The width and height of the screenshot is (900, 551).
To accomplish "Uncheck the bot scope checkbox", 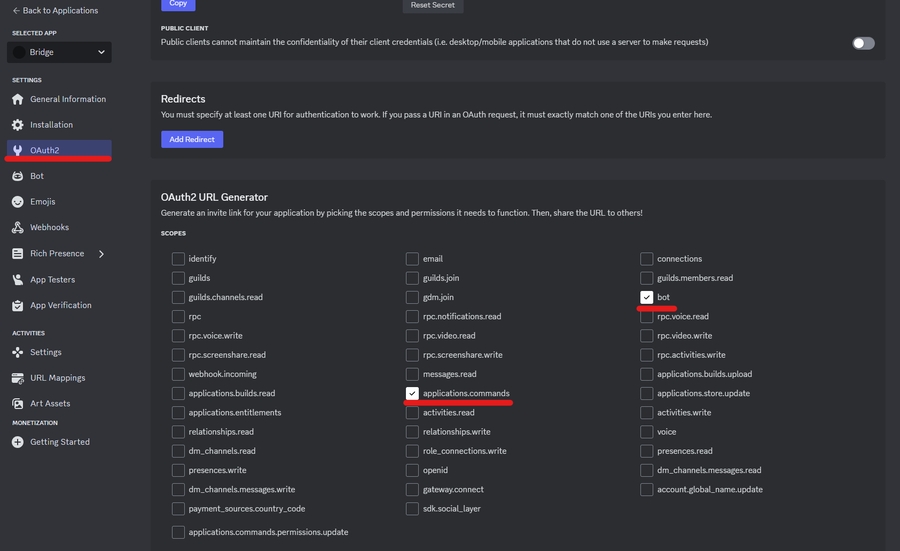I will pos(647,297).
